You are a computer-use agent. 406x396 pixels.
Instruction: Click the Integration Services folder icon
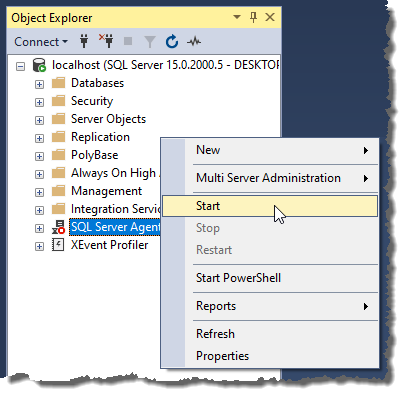click(x=59, y=209)
